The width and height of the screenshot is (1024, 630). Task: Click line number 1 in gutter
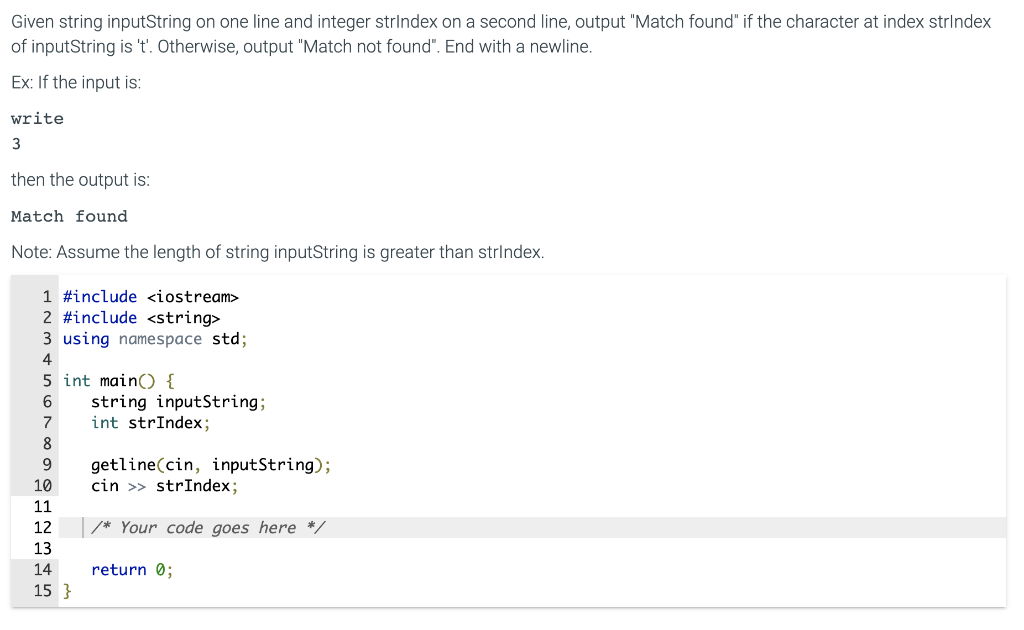47,297
